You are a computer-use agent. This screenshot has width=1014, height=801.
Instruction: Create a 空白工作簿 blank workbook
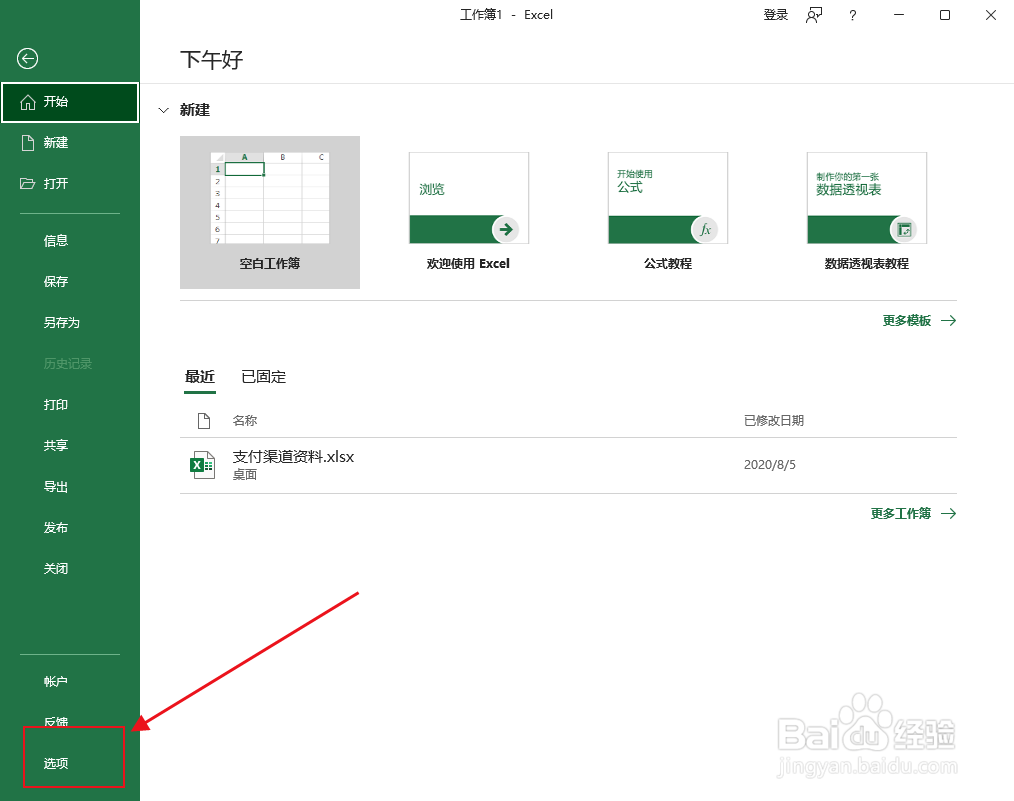(270, 212)
